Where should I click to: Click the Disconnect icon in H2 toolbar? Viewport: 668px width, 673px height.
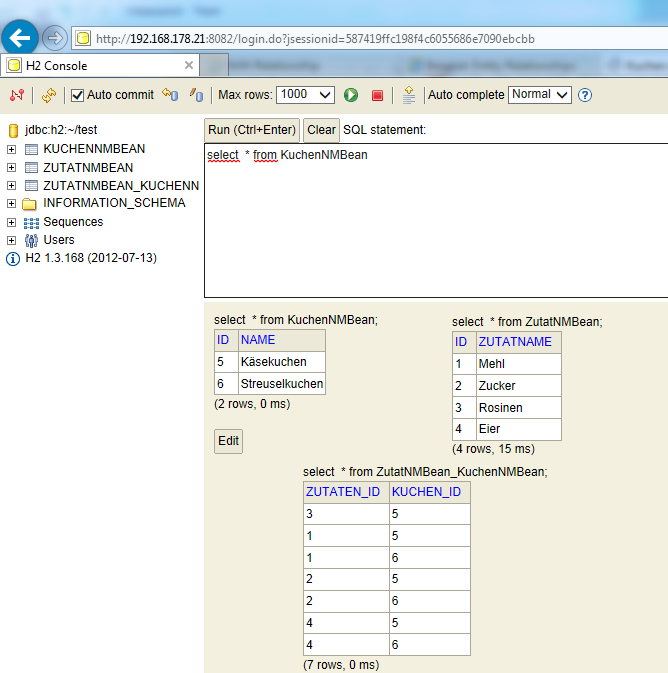[x=17, y=95]
